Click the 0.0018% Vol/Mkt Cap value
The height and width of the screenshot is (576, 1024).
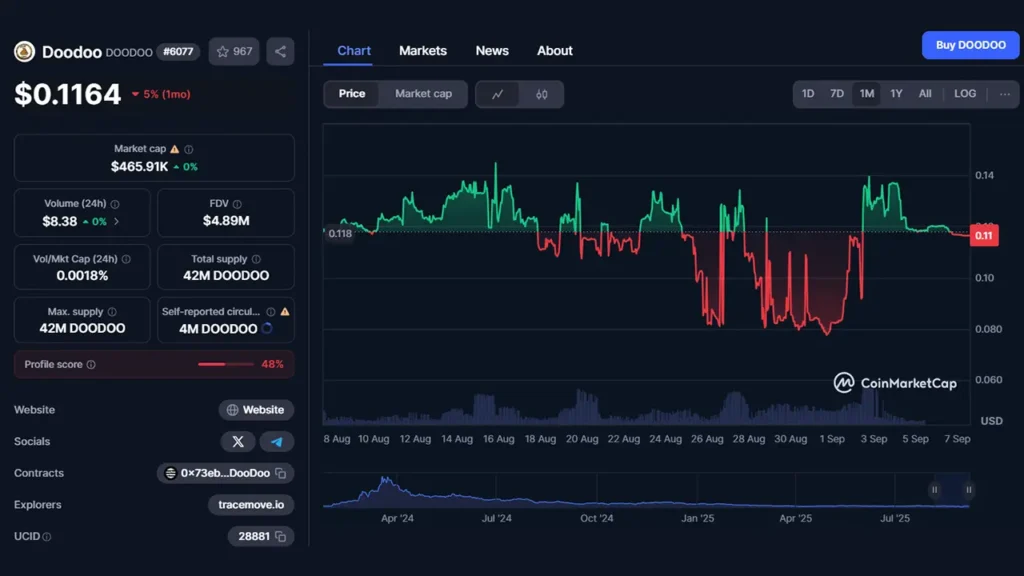[x=82, y=276]
